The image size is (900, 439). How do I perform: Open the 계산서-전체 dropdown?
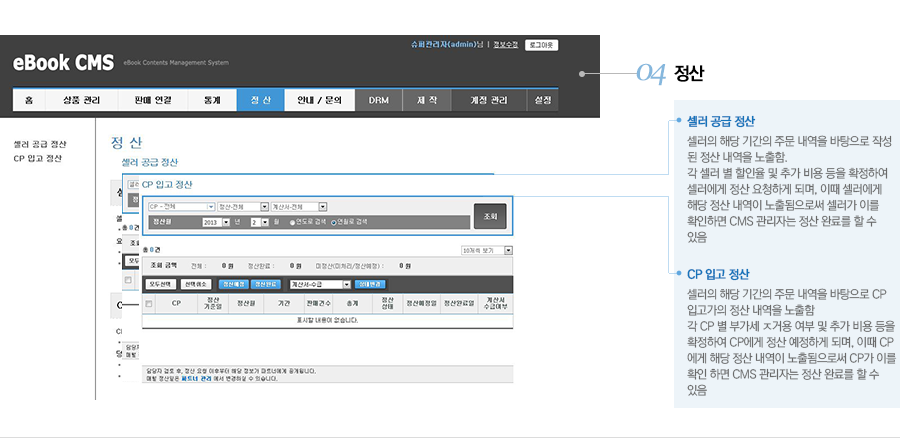[x=298, y=207]
